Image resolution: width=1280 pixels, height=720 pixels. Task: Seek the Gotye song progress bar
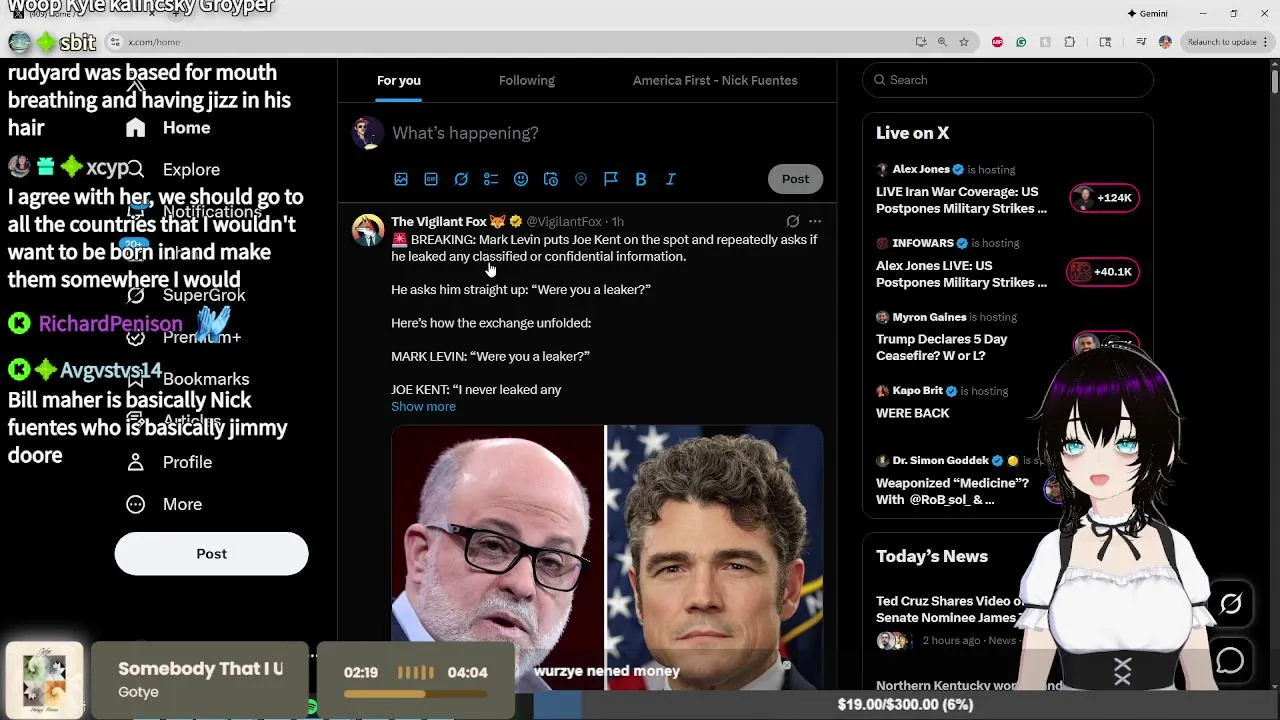416,693
